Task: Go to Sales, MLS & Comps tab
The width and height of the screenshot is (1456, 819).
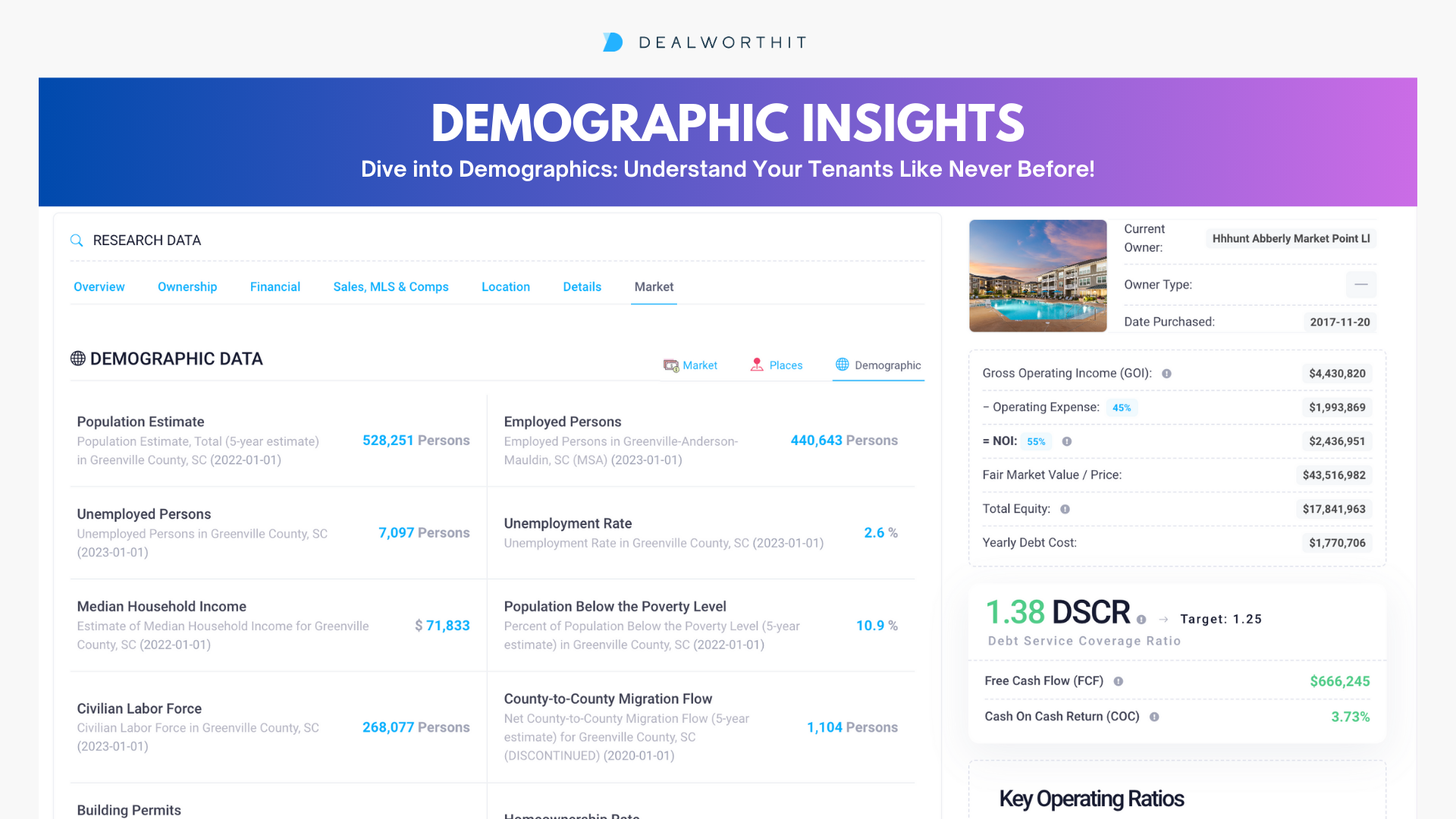Action: pos(391,287)
